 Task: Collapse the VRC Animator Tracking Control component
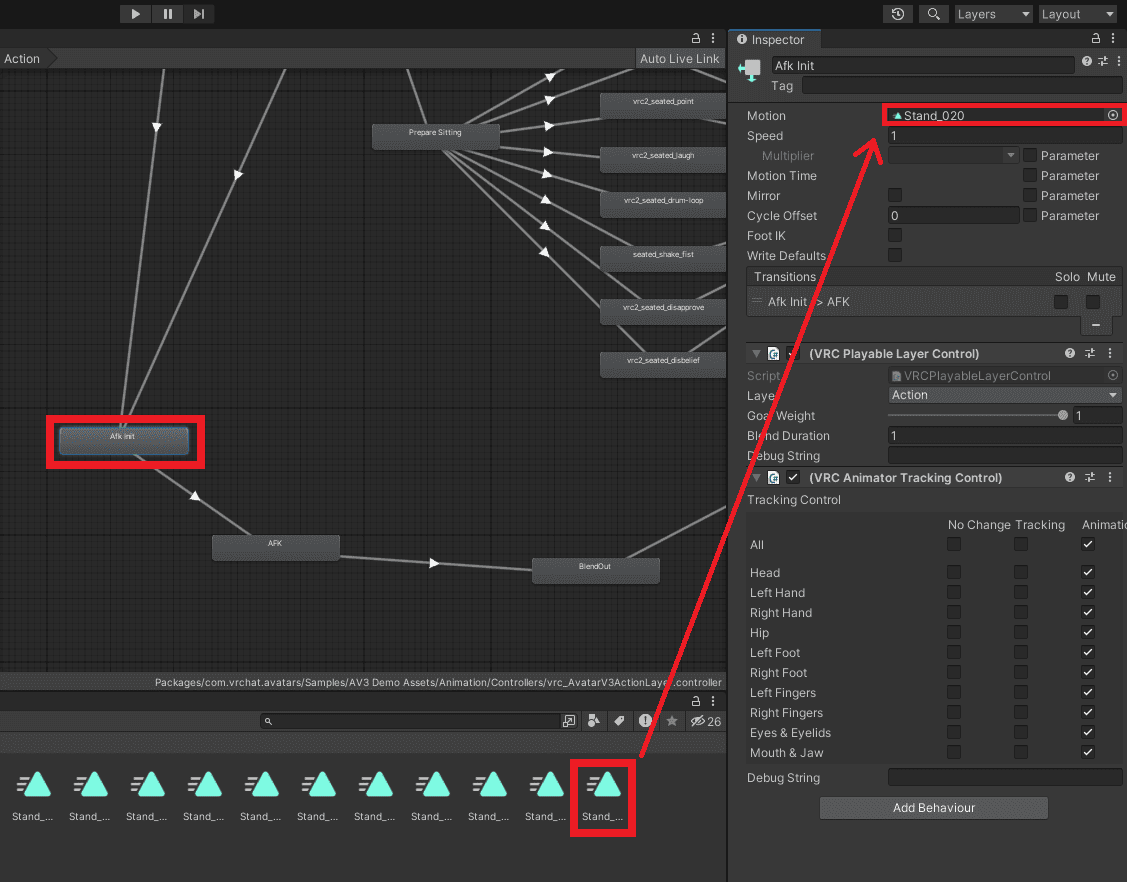(x=757, y=478)
